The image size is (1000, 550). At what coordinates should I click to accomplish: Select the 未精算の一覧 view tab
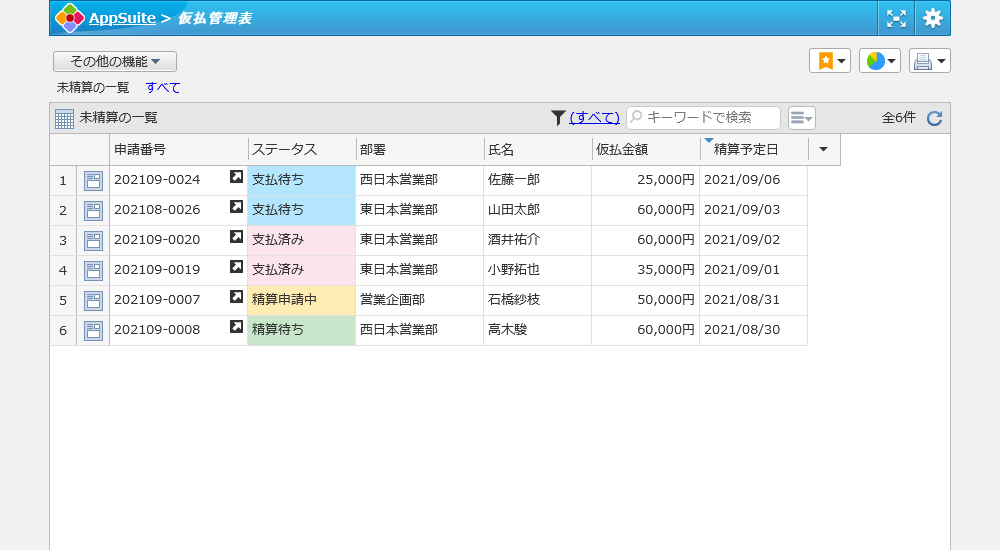click(93, 88)
